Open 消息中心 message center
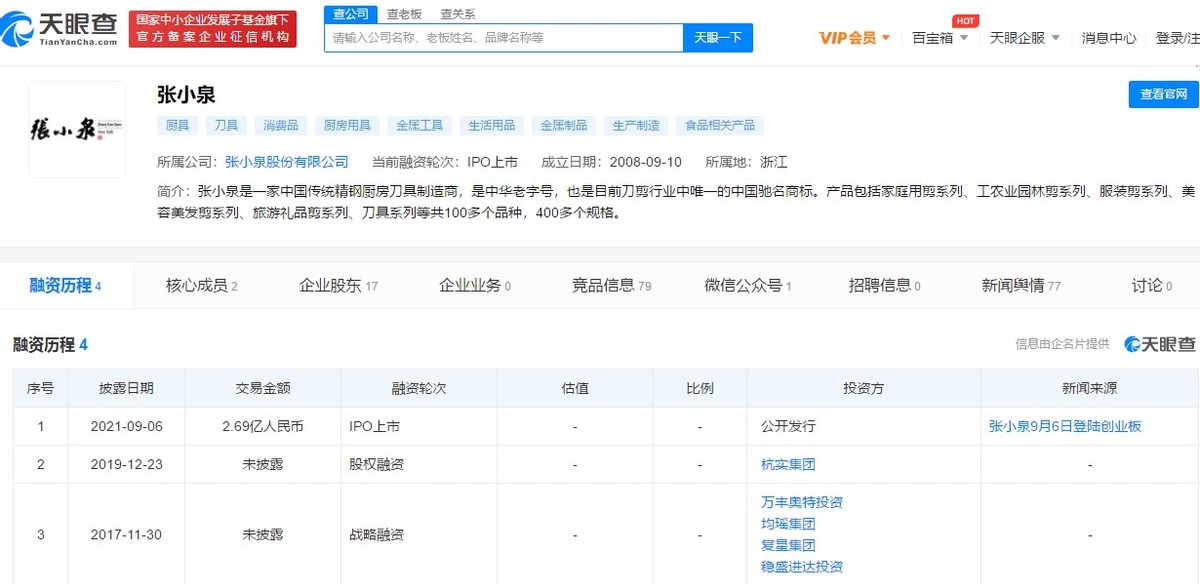Image resolution: width=1200 pixels, height=584 pixels. click(x=1109, y=38)
